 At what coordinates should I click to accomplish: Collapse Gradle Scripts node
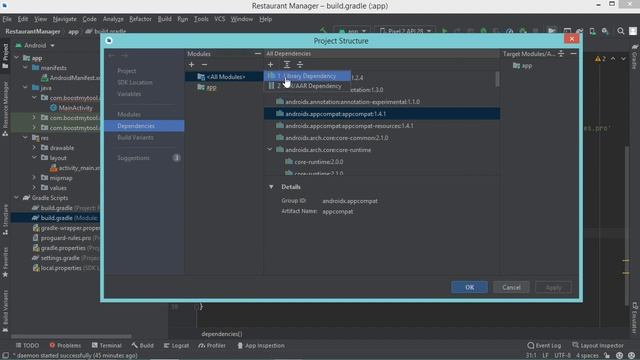coord(17,198)
